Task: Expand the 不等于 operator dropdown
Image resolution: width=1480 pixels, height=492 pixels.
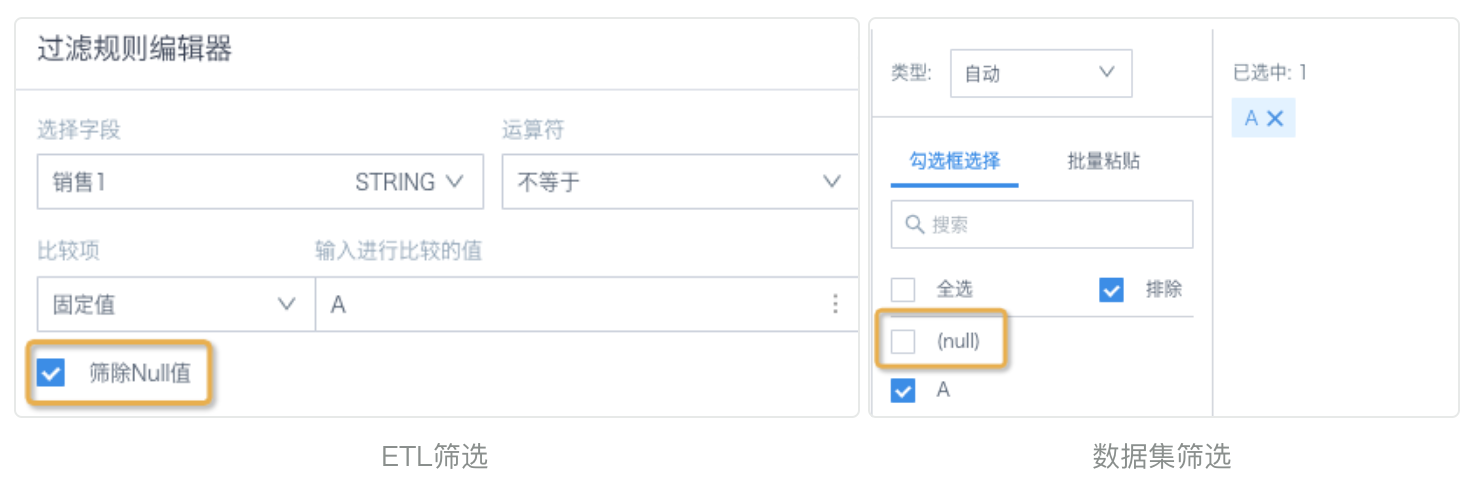Action: (680, 182)
